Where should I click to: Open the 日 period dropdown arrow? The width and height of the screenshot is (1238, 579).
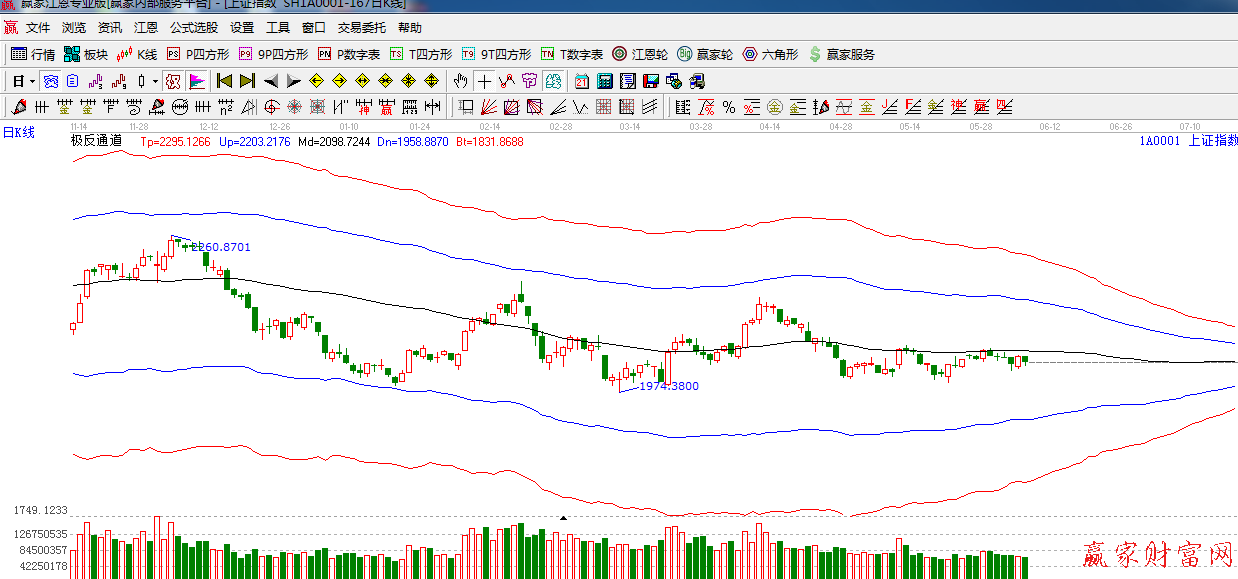click(x=32, y=81)
